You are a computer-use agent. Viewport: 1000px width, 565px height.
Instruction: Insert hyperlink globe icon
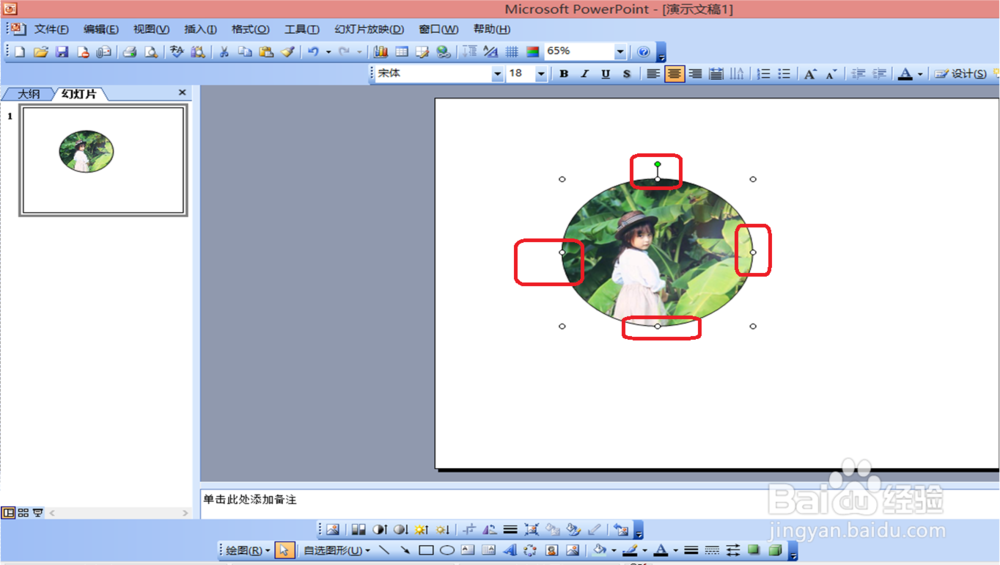click(x=444, y=52)
